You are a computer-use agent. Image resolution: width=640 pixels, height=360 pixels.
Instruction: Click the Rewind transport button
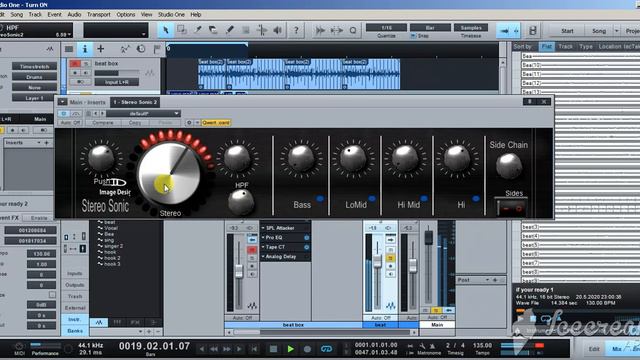tap(213, 349)
